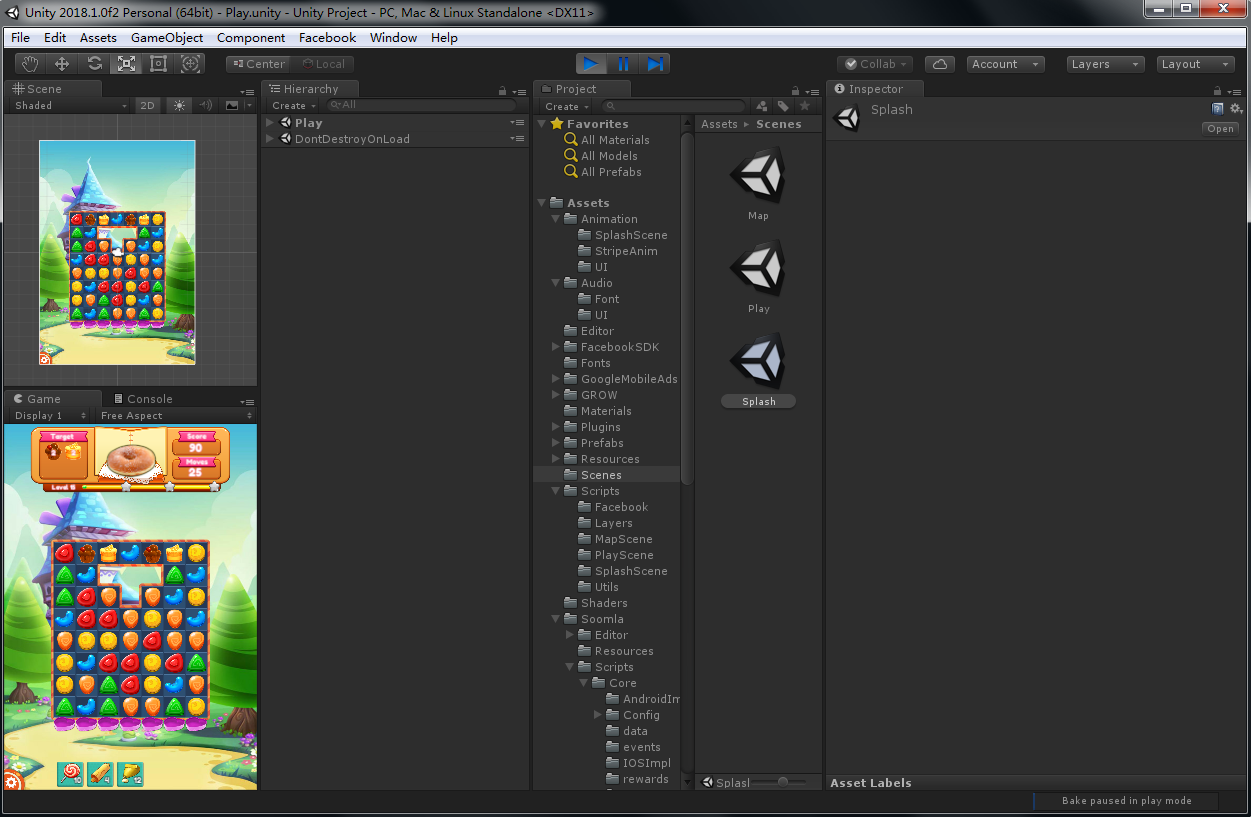Screen dimensions: 1251x817
Task: Open the Hierarchy panel options menu
Action: (518, 90)
